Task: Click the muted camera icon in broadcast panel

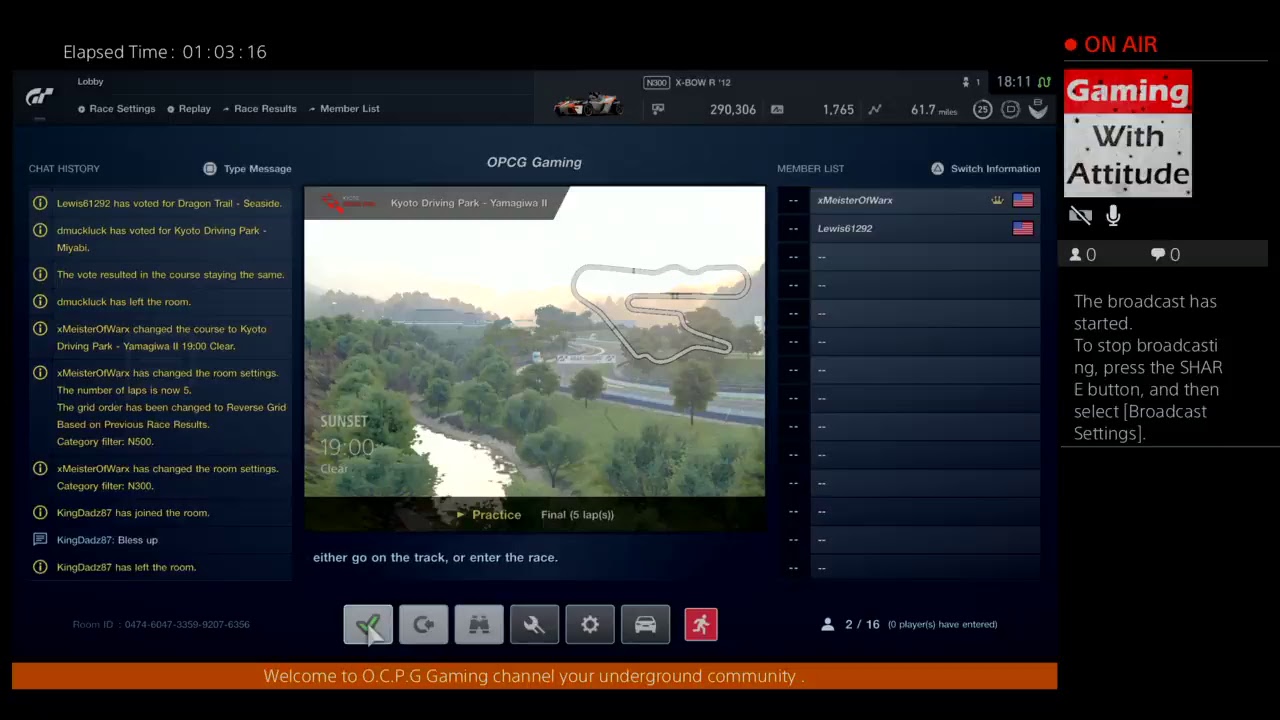Action: [x=1080, y=216]
